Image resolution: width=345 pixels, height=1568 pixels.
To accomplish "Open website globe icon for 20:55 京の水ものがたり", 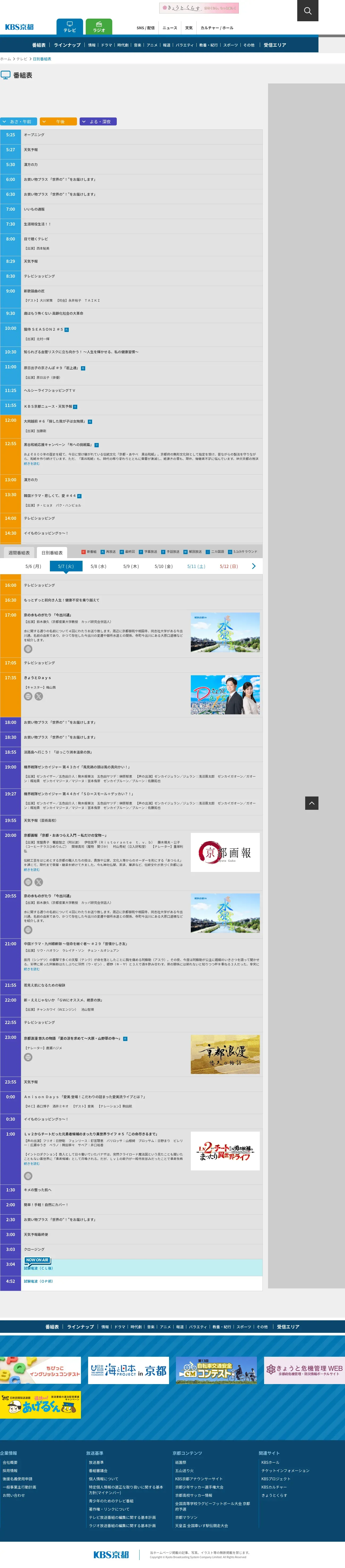I will [28, 930].
